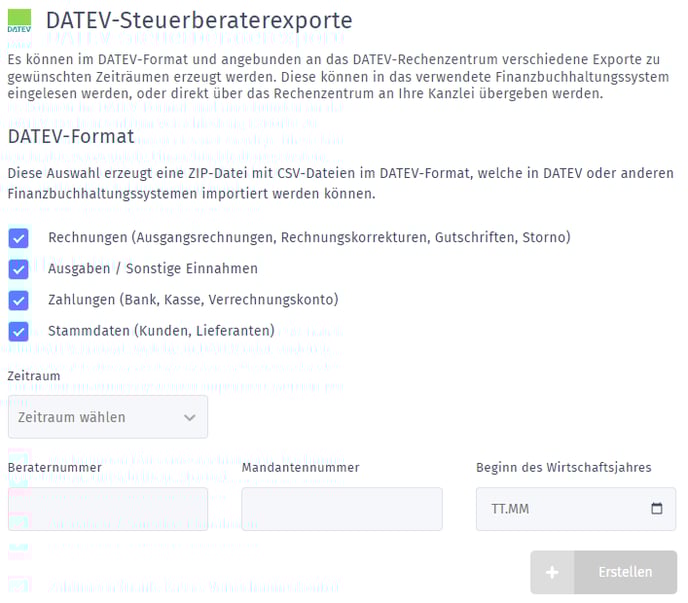The width and height of the screenshot is (688, 603).
Task: Click the Mandantennummer label text
Action: click(x=301, y=467)
